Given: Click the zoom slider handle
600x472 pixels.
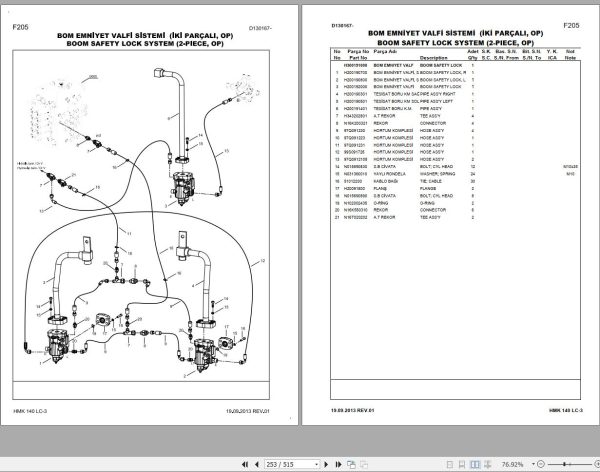Looking at the screenshot, I should point(565,464).
